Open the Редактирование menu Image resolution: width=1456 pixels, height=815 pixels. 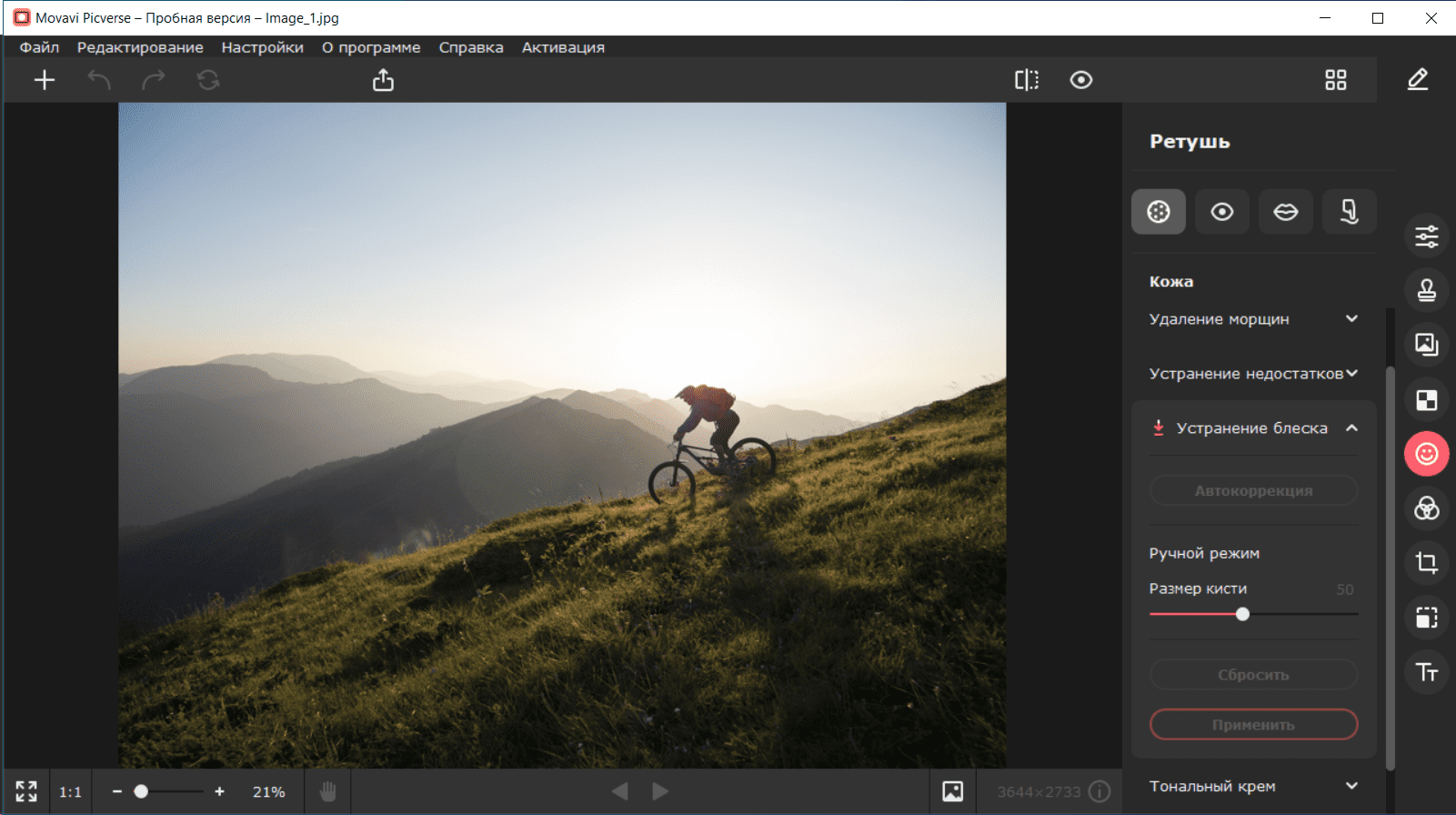pyautogui.click(x=140, y=47)
